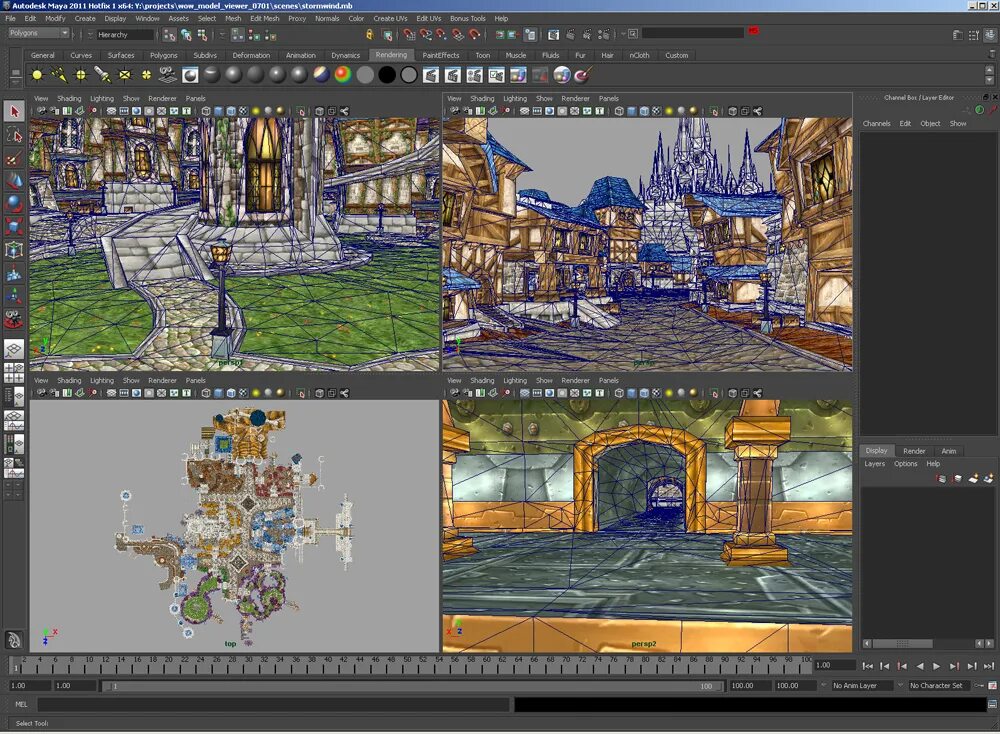Image resolution: width=1000 pixels, height=734 pixels.
Task: Click the time range slider bar
Action: 413,686
